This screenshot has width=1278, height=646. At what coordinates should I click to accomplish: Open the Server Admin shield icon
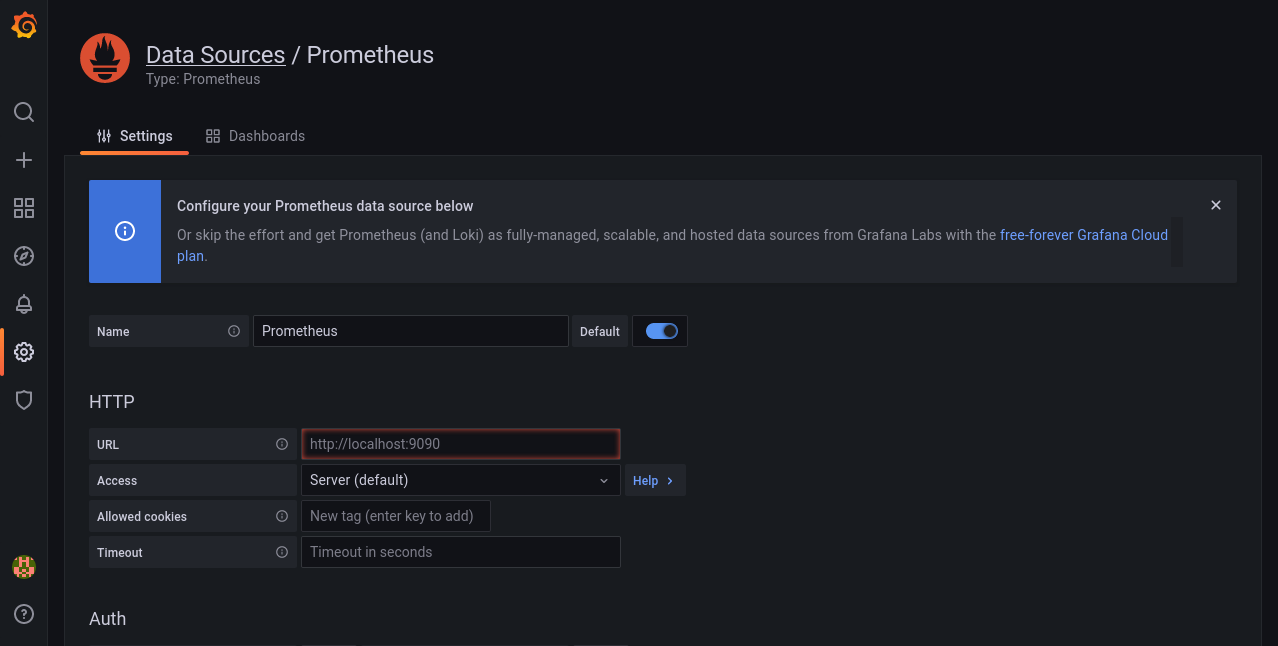23,400
